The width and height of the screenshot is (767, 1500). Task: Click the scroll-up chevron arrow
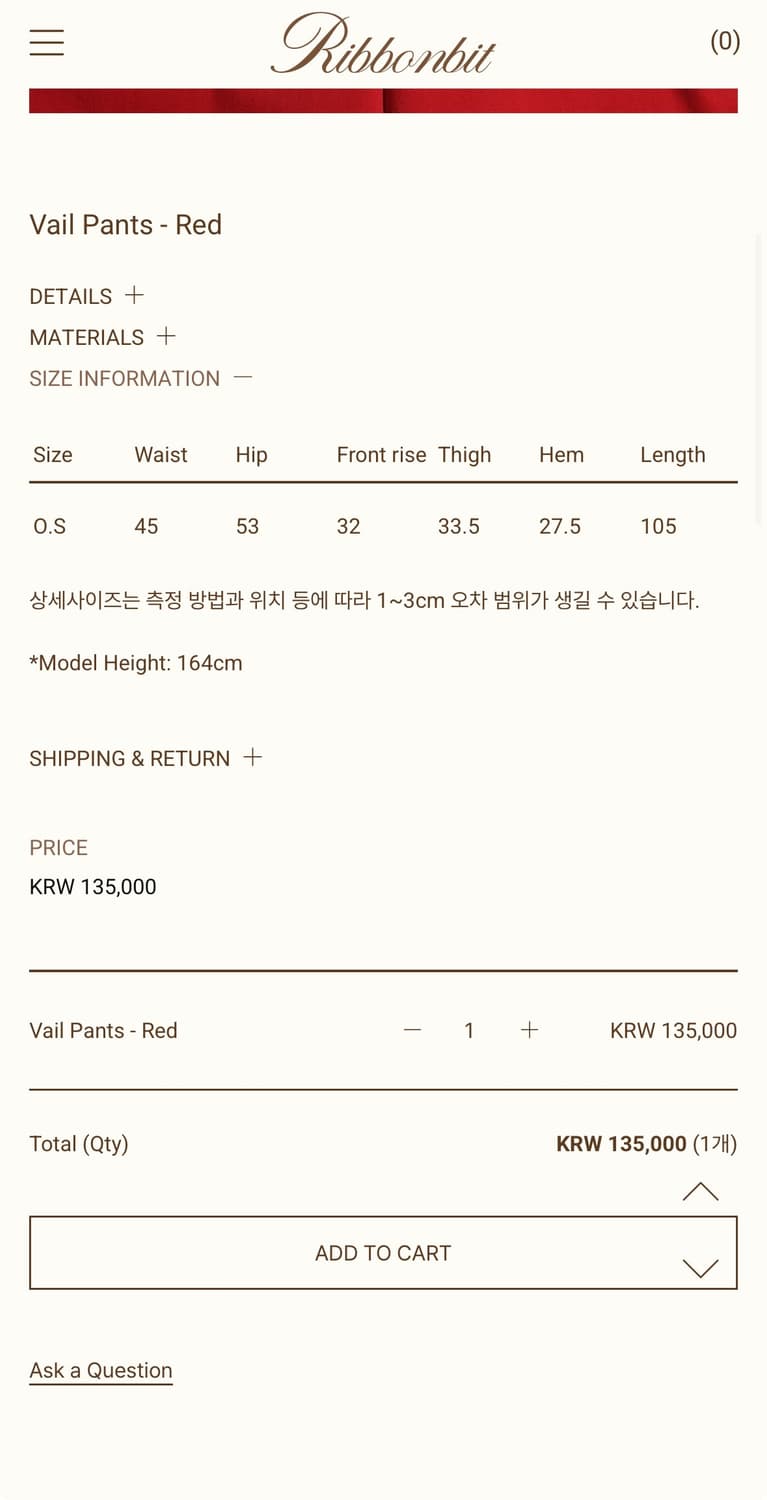(700, 1191)
